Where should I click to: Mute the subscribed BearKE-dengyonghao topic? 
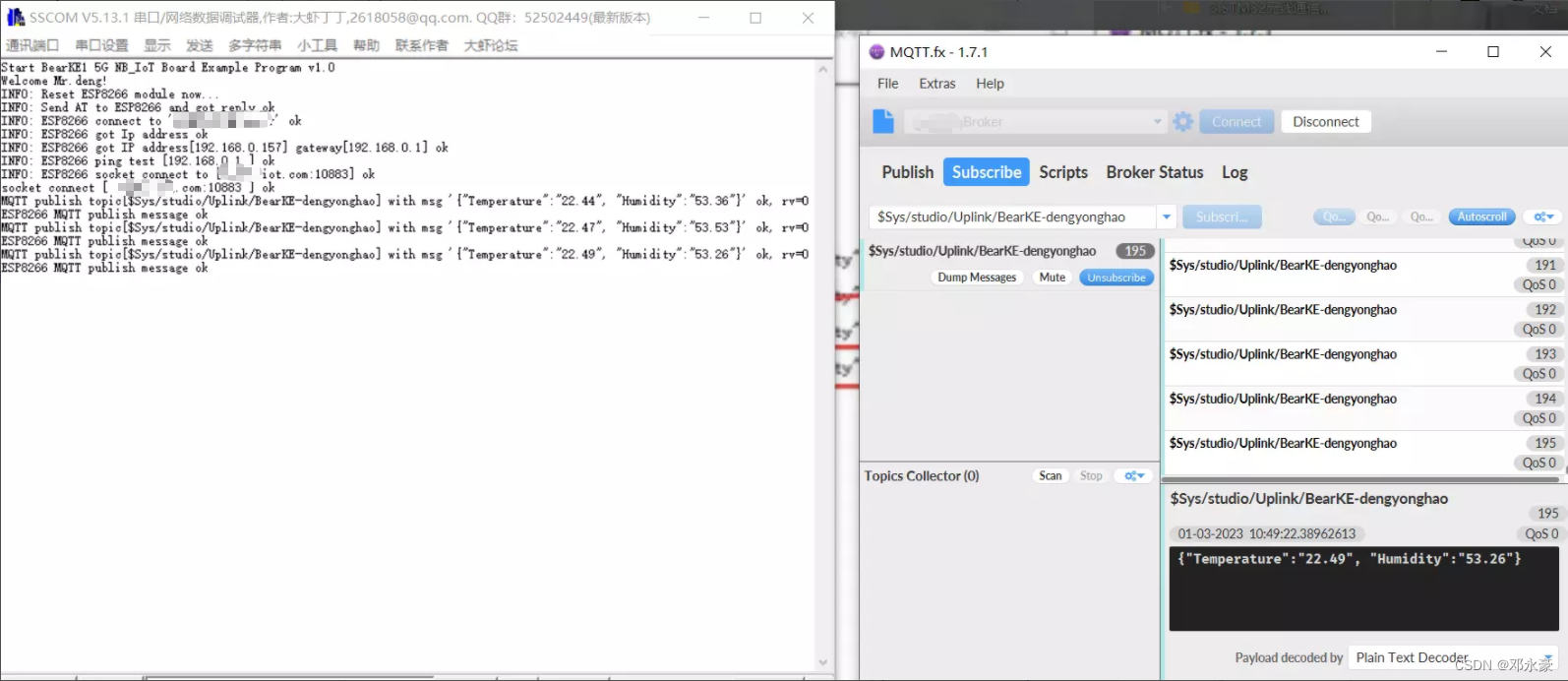[1053, 278]
